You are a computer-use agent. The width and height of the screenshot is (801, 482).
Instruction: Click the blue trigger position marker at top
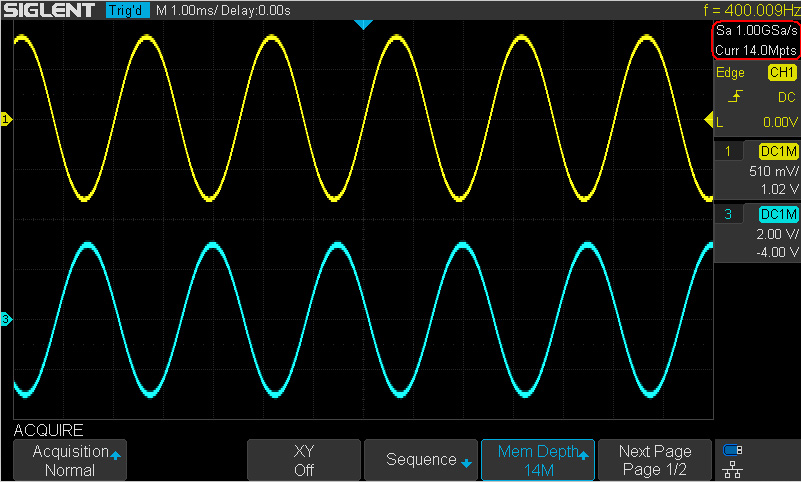pos(364,24)
